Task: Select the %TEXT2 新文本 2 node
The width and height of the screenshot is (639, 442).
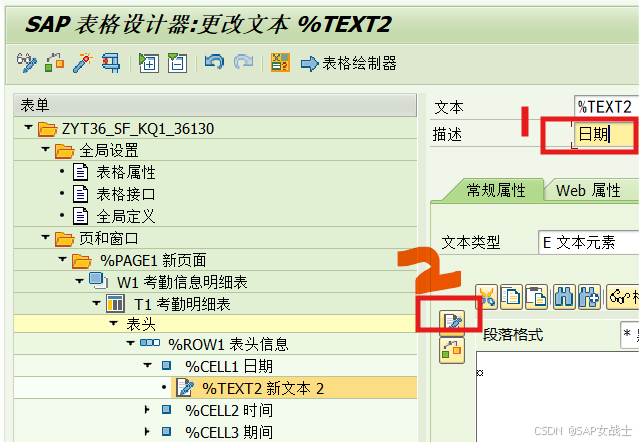Action: (x=263, y=388)
